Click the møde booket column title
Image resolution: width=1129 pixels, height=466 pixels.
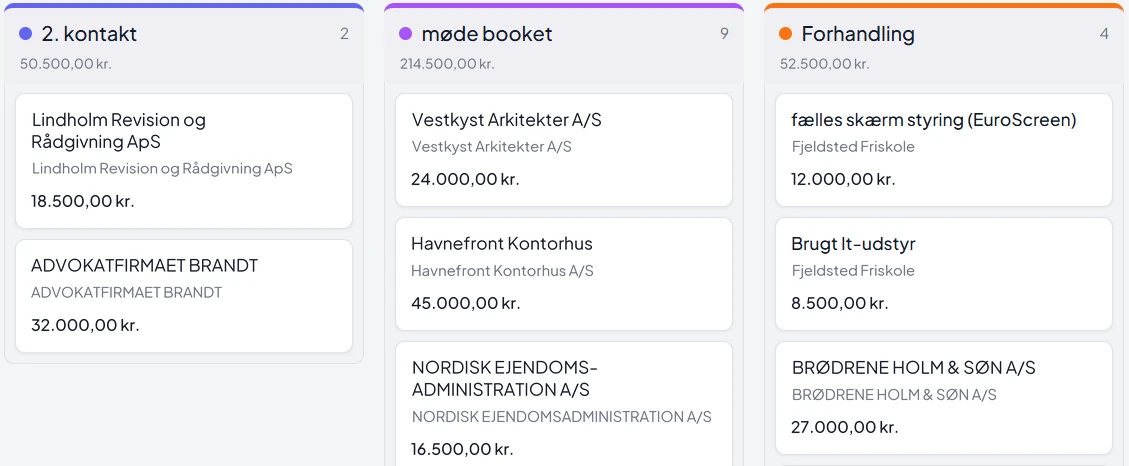pos(487,34)
